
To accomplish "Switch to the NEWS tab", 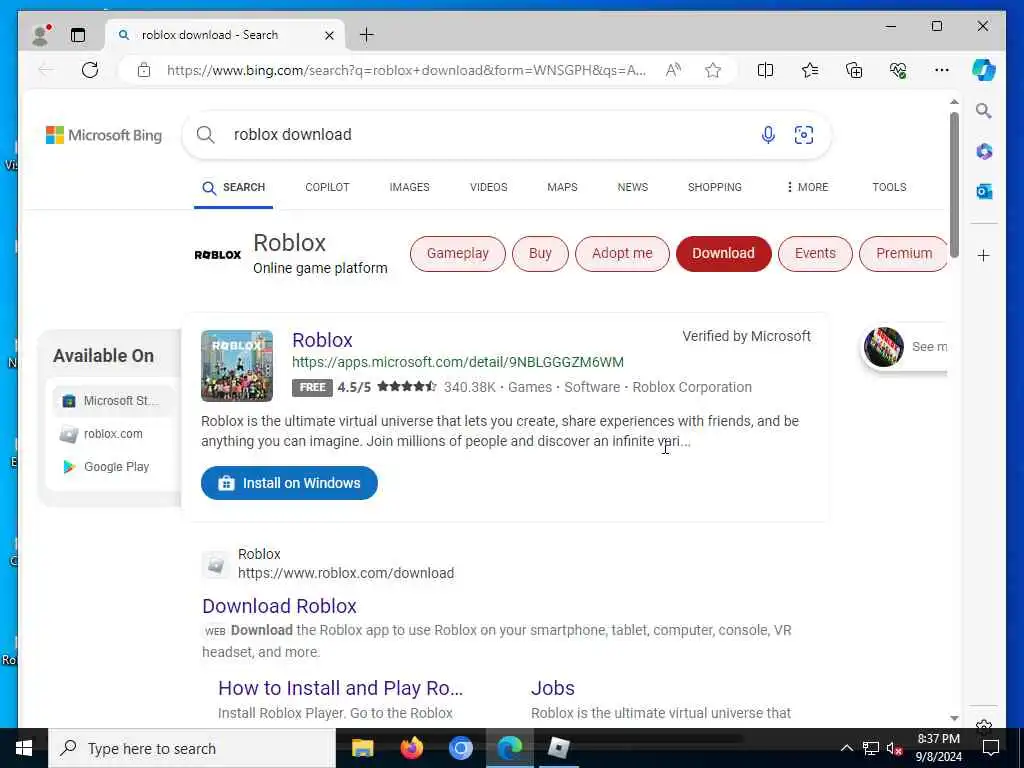I will 633,187.
